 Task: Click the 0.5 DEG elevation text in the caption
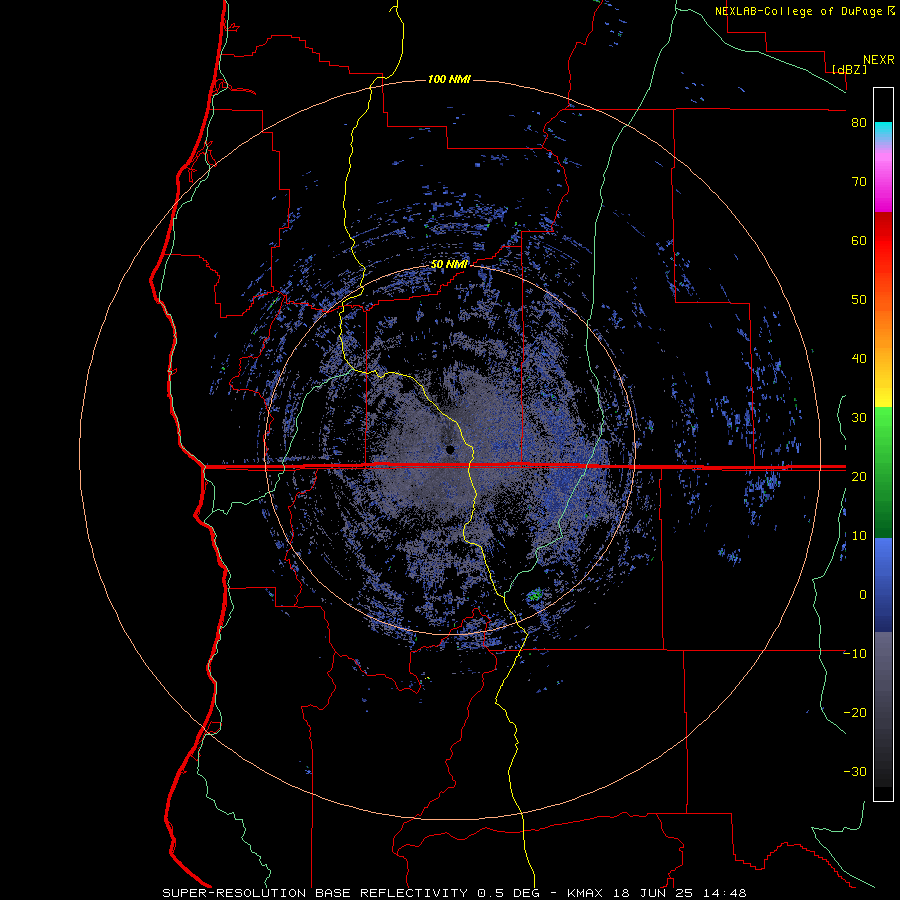click(x=509, y=893)
